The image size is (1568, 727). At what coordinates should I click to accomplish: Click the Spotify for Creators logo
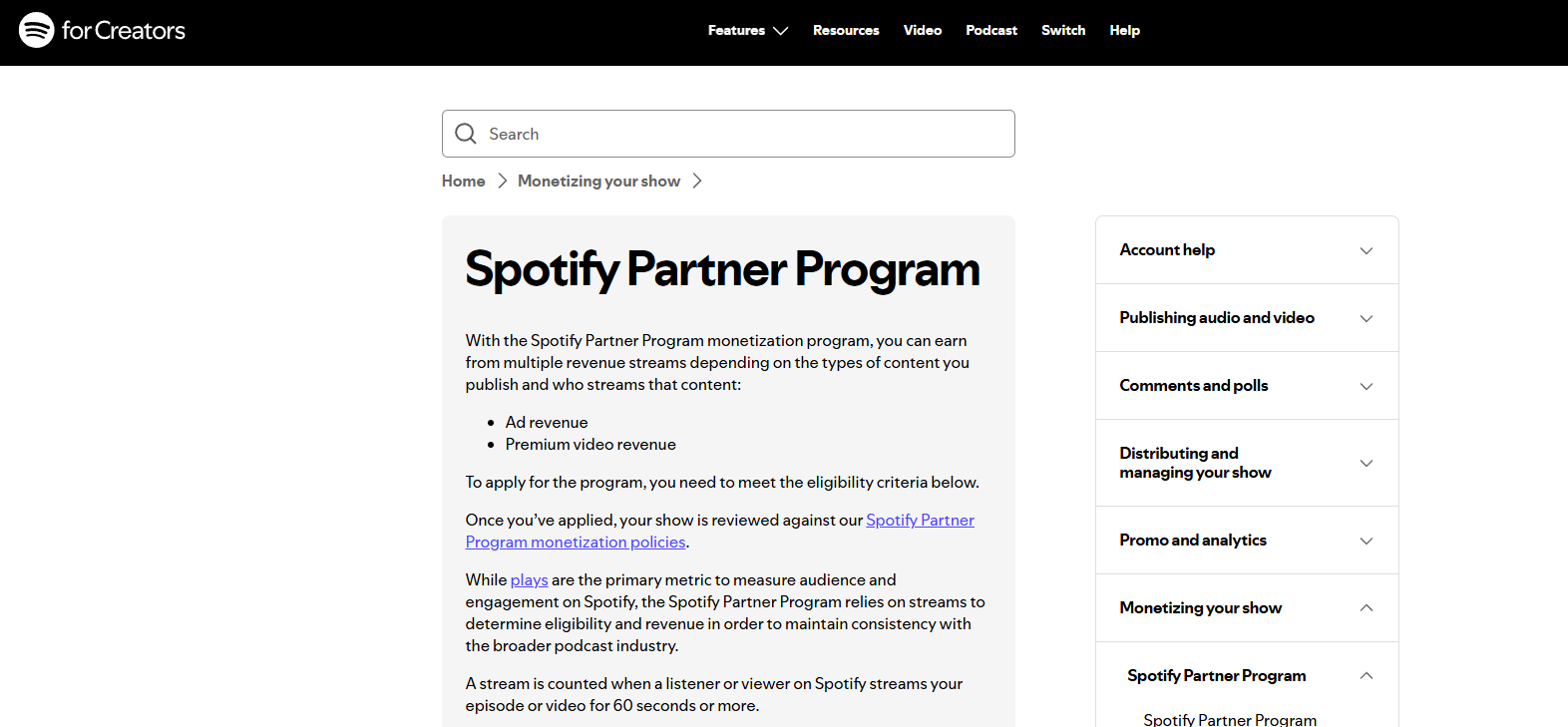click(x=102, y=30)
